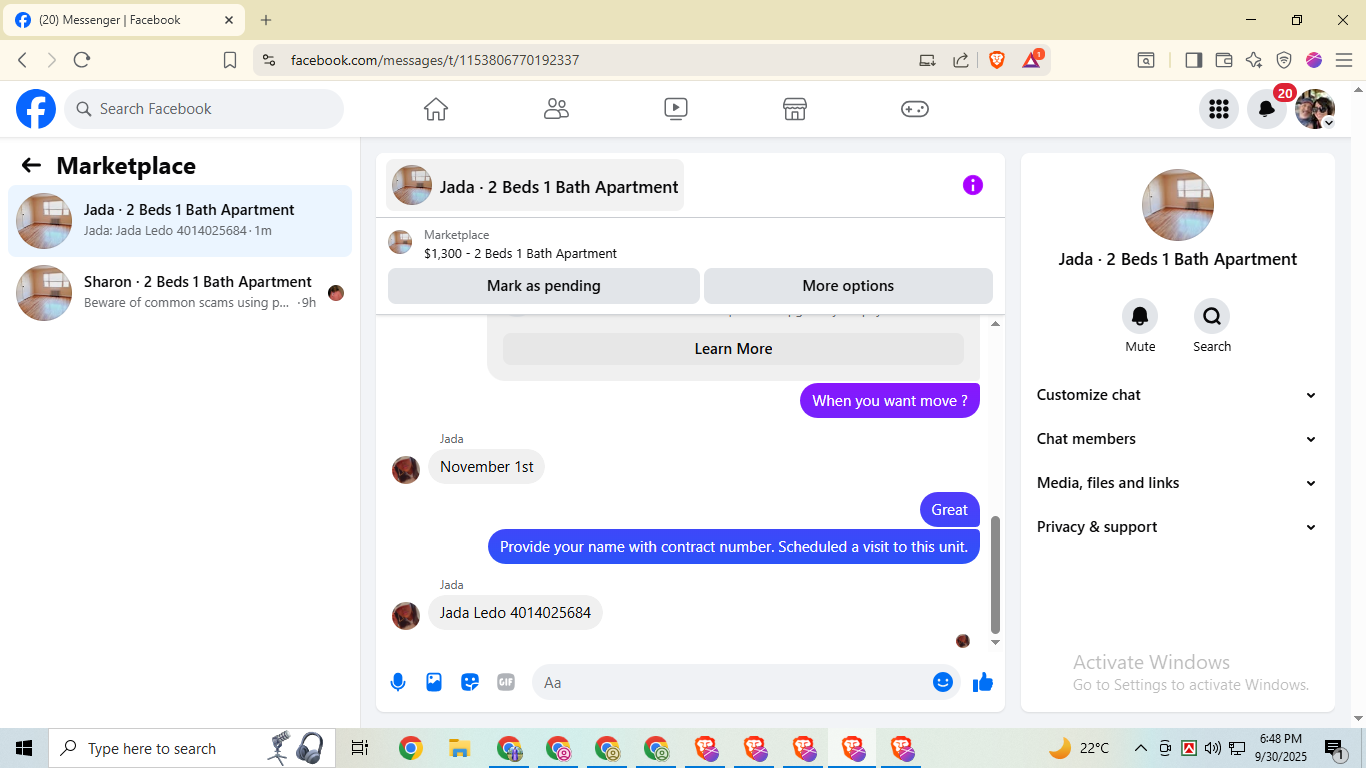
Task: Attach a photo using the image icon
Action: click(434, 682)
